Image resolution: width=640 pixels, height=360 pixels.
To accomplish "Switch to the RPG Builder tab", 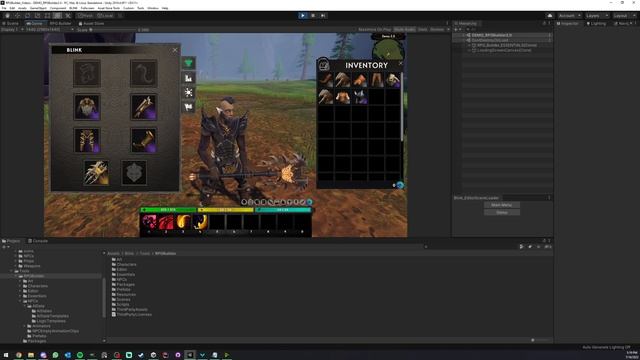I will (x=60, y=24).
